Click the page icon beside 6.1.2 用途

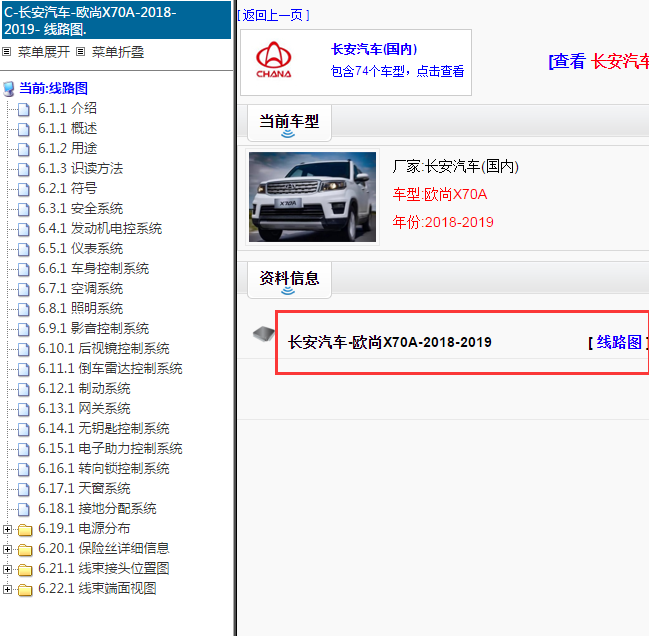pyautogui.click(x=24, y=149)
